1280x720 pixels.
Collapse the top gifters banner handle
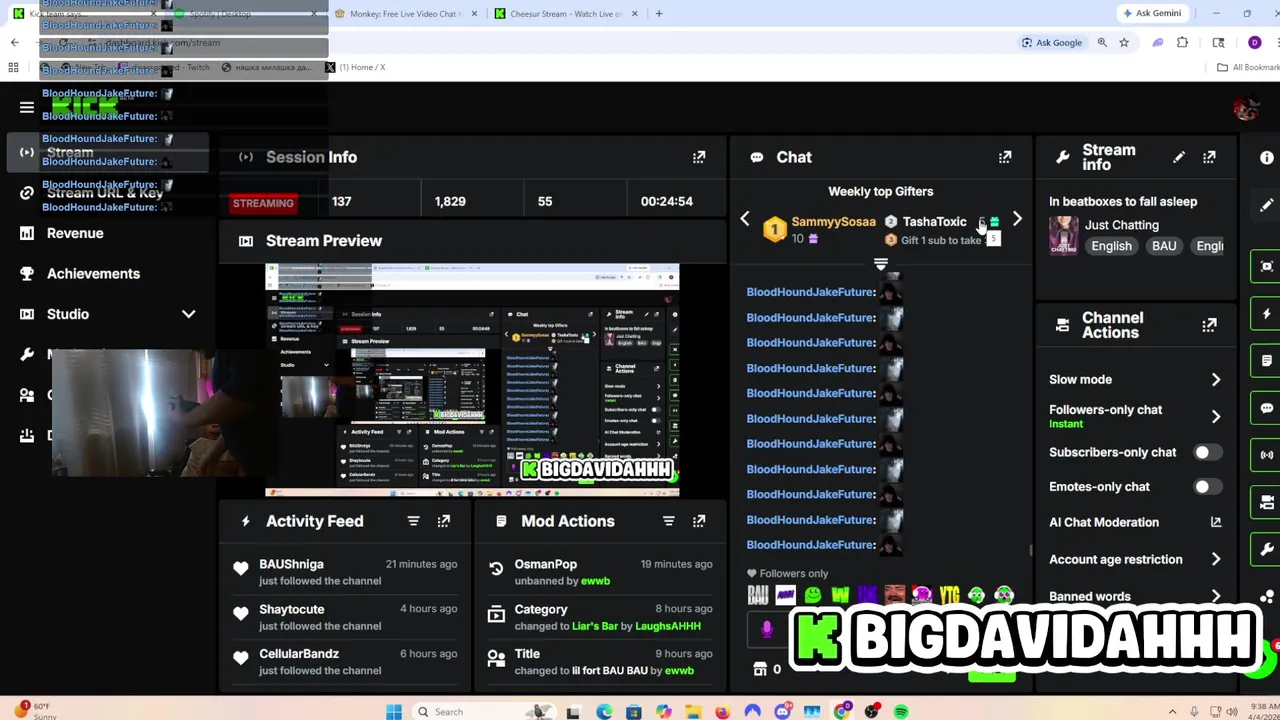(x=881, y=265)
